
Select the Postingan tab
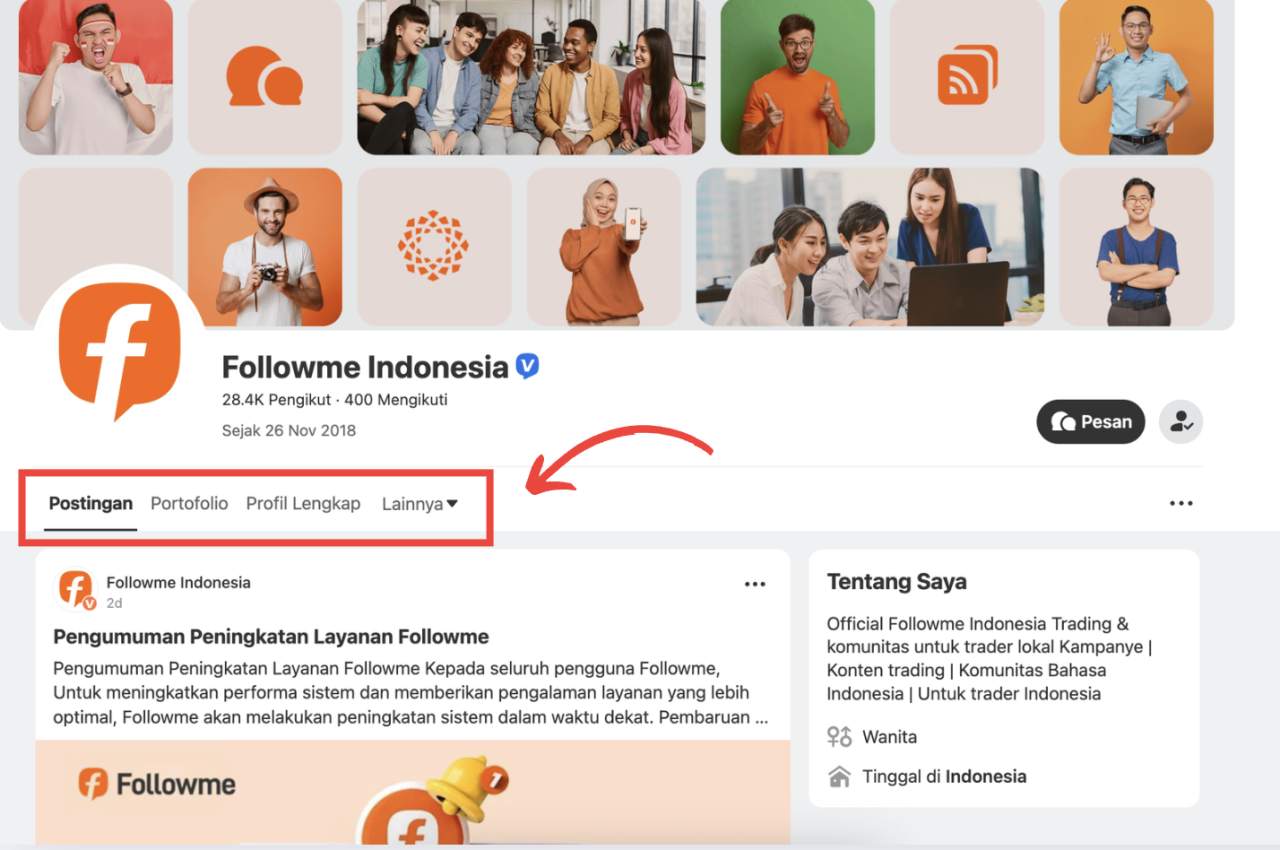point(90,503)
